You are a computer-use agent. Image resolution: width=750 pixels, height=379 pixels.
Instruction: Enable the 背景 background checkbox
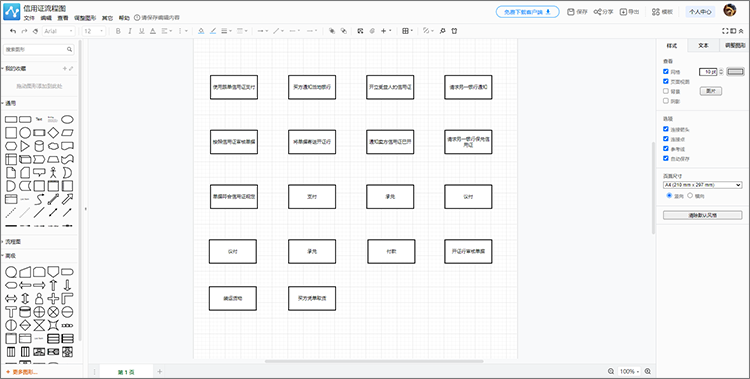[666, 91]
